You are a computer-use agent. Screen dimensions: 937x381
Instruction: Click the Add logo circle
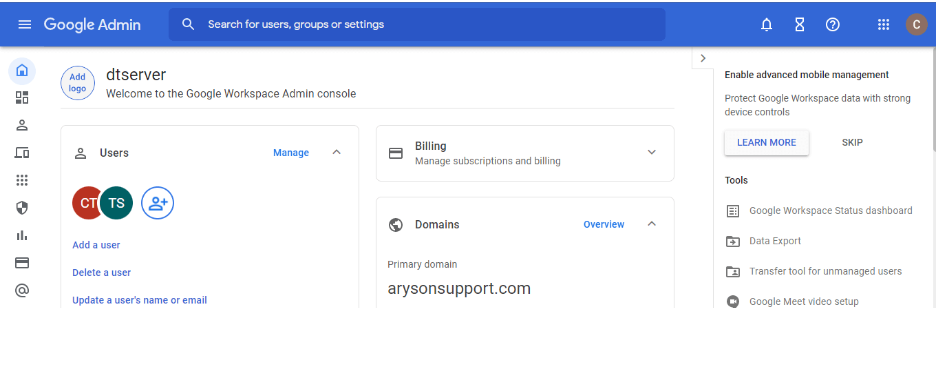click(x=78, y=83)
